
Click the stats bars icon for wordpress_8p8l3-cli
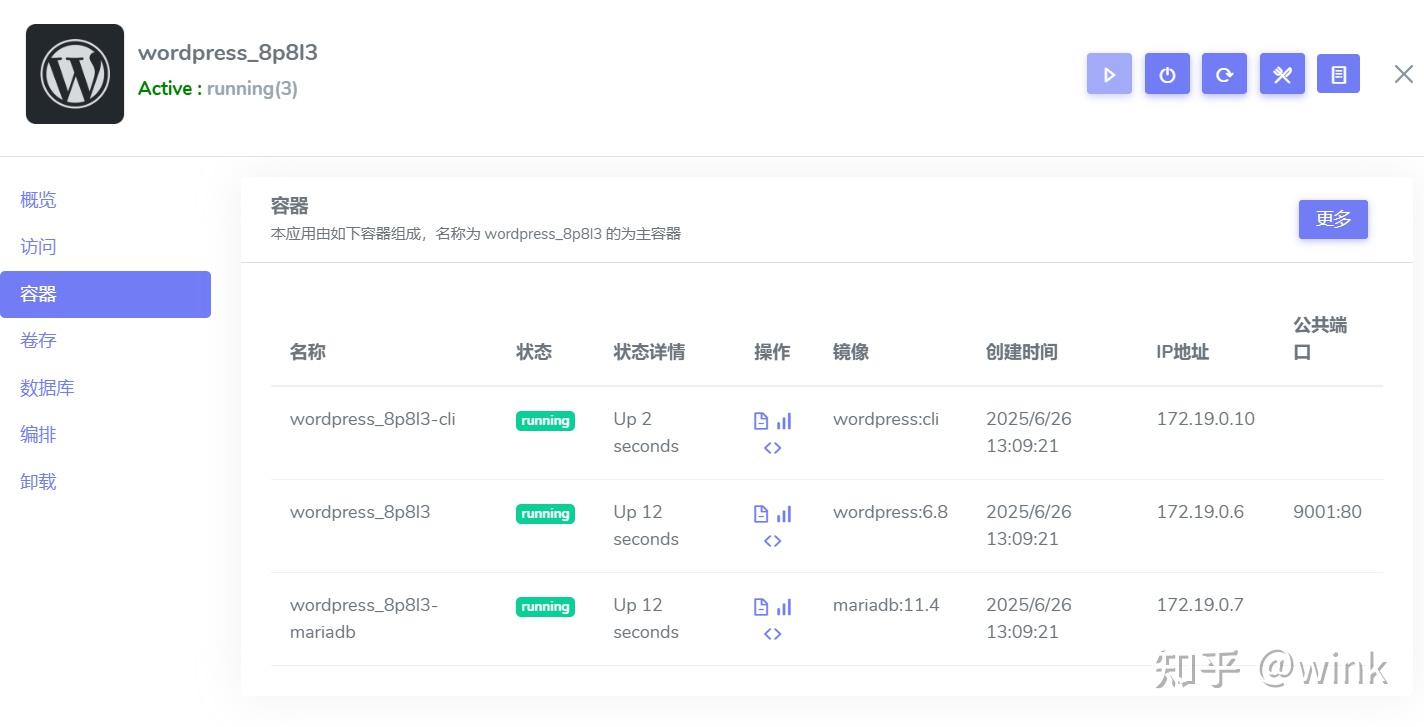click(x=785, y=420)
